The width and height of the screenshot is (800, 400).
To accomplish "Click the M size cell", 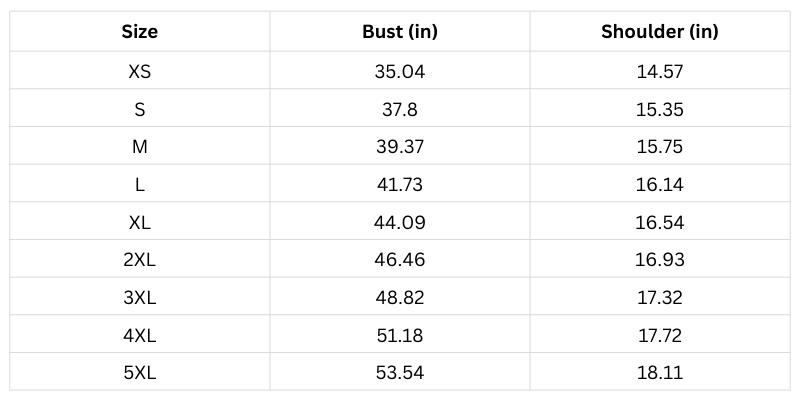I will pyautogui.click(x=140, y=147).
